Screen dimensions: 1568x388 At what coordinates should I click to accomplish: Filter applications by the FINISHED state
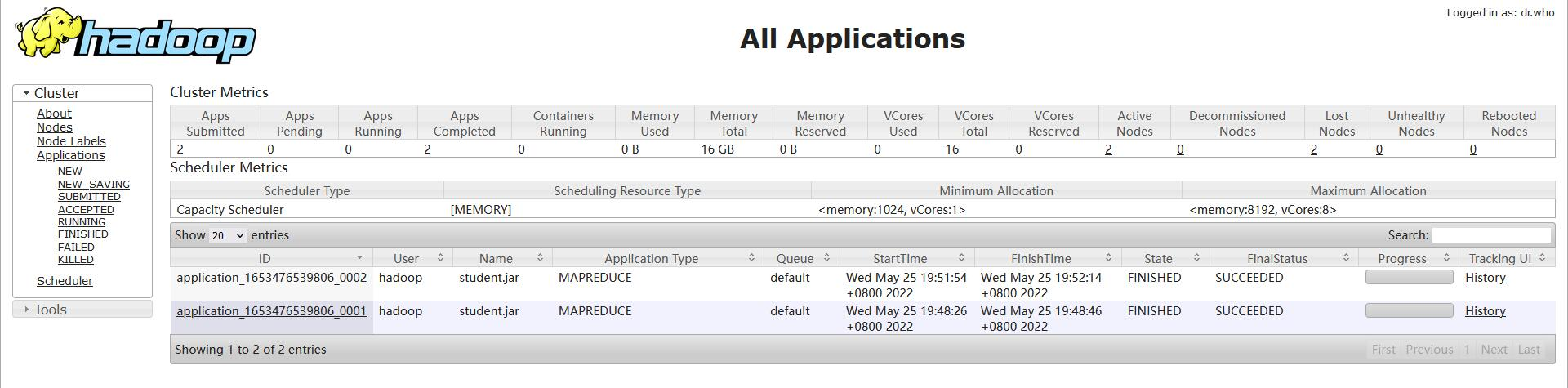[83, 234]
